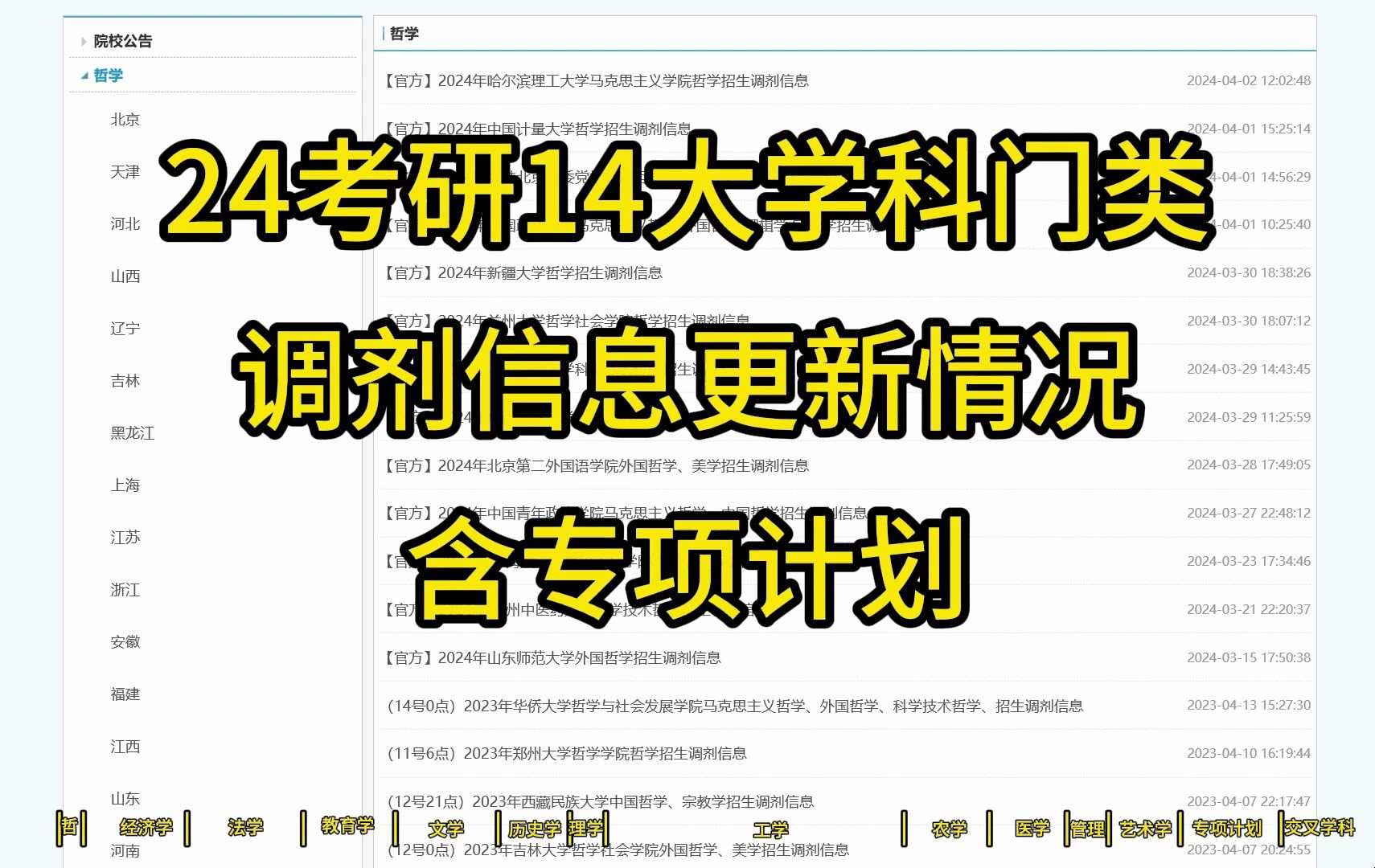Screen dimensions: 1375x868
Task: Click timestamp 2023-04-10 16:19:44
Action: 1249,753
